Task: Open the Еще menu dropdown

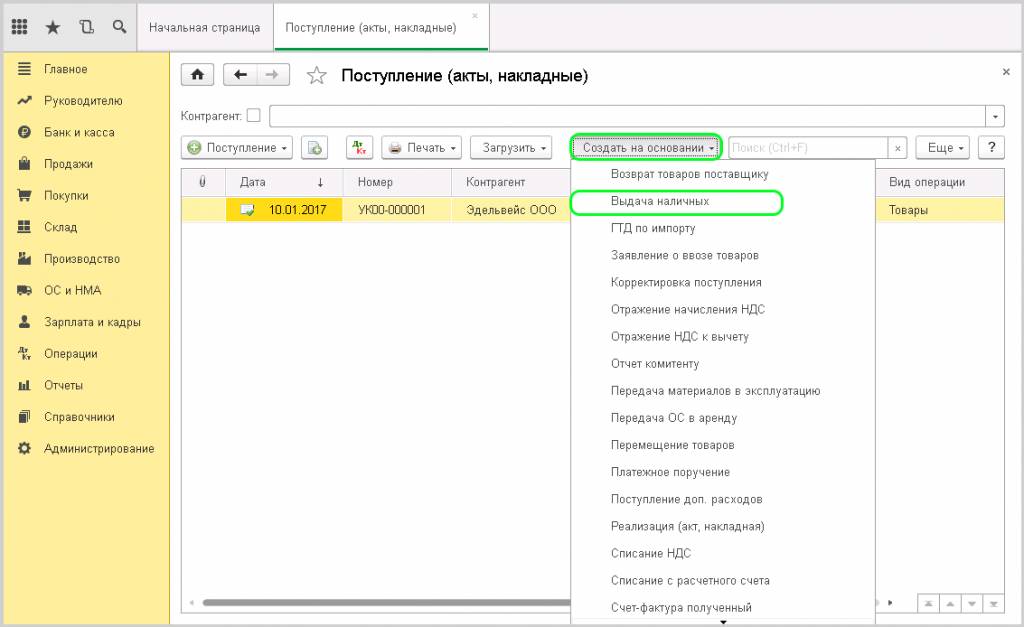Action: click(x=942, y=148)
